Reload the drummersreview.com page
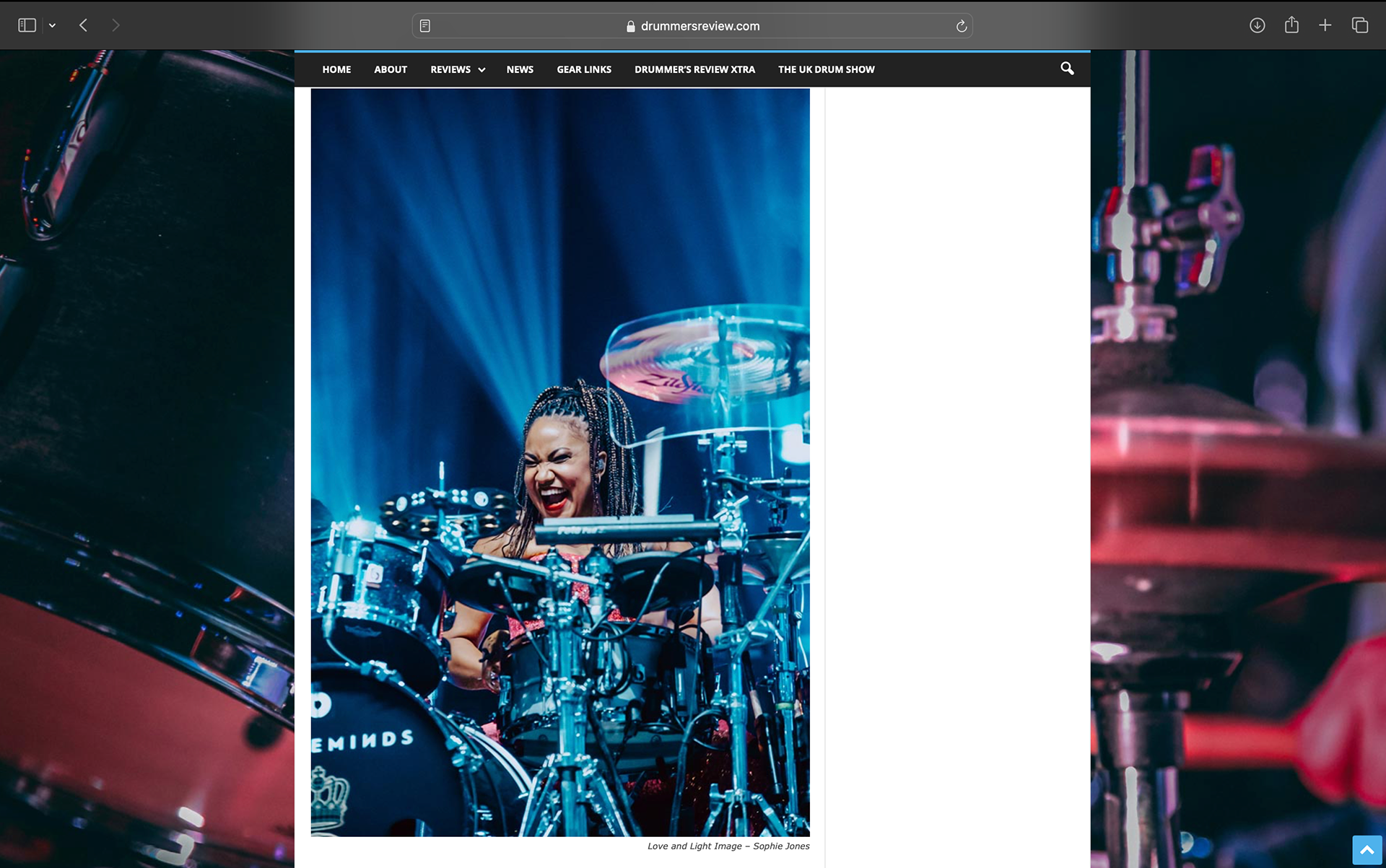Viewport: 1386px width, 868px height. pos(962,25)
